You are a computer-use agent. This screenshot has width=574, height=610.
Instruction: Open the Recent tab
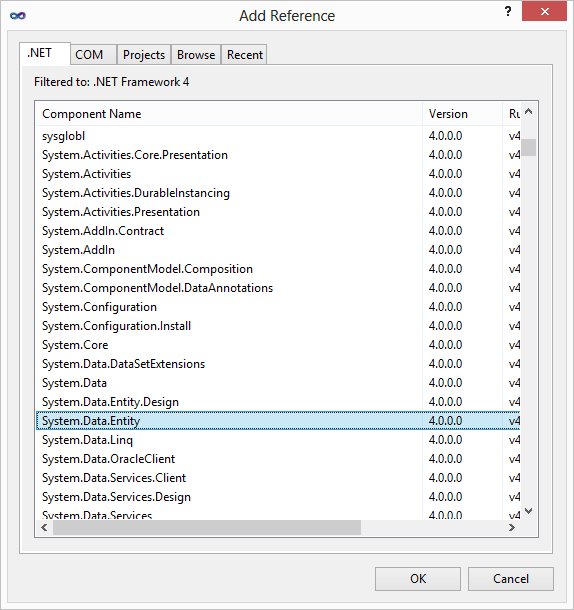click(245, 54)
